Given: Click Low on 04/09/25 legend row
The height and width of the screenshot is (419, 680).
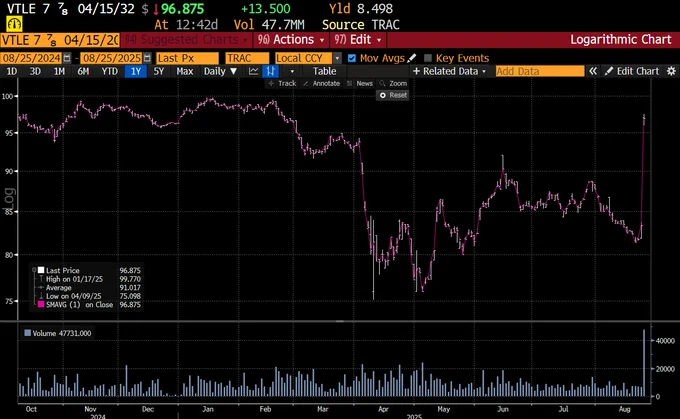Looking at the screenshot, I should click(89, 296).
